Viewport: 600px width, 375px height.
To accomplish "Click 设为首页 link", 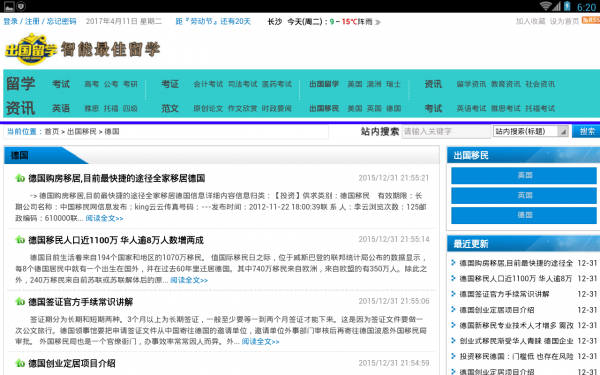I will [x=564, y=21].
